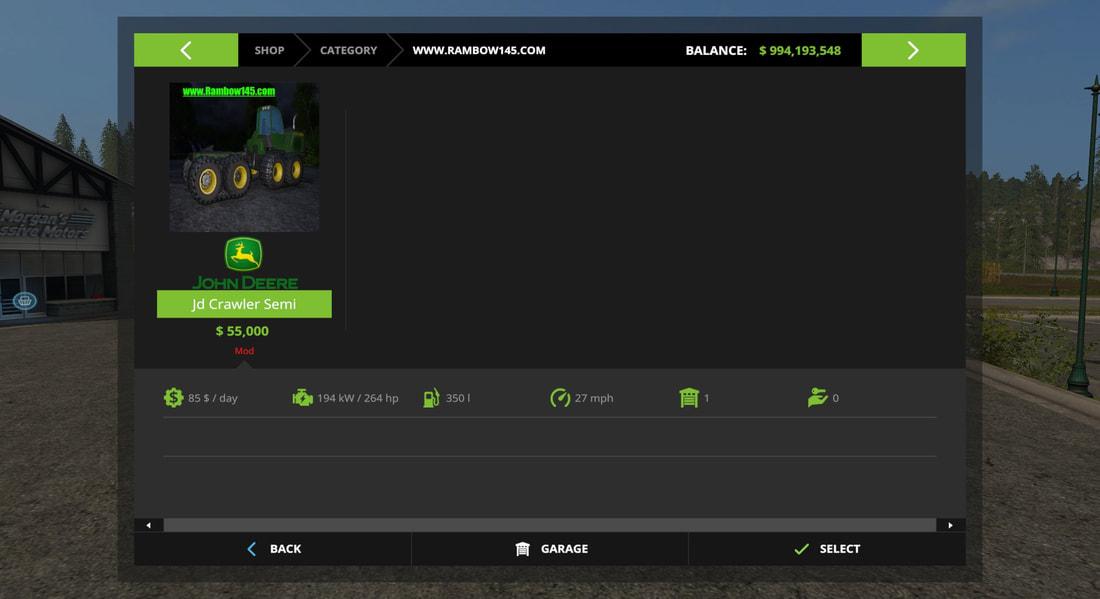The image size is (1100, 599).
Task: Go to next page with right green arrow
Action: click(x=913, y=50)
